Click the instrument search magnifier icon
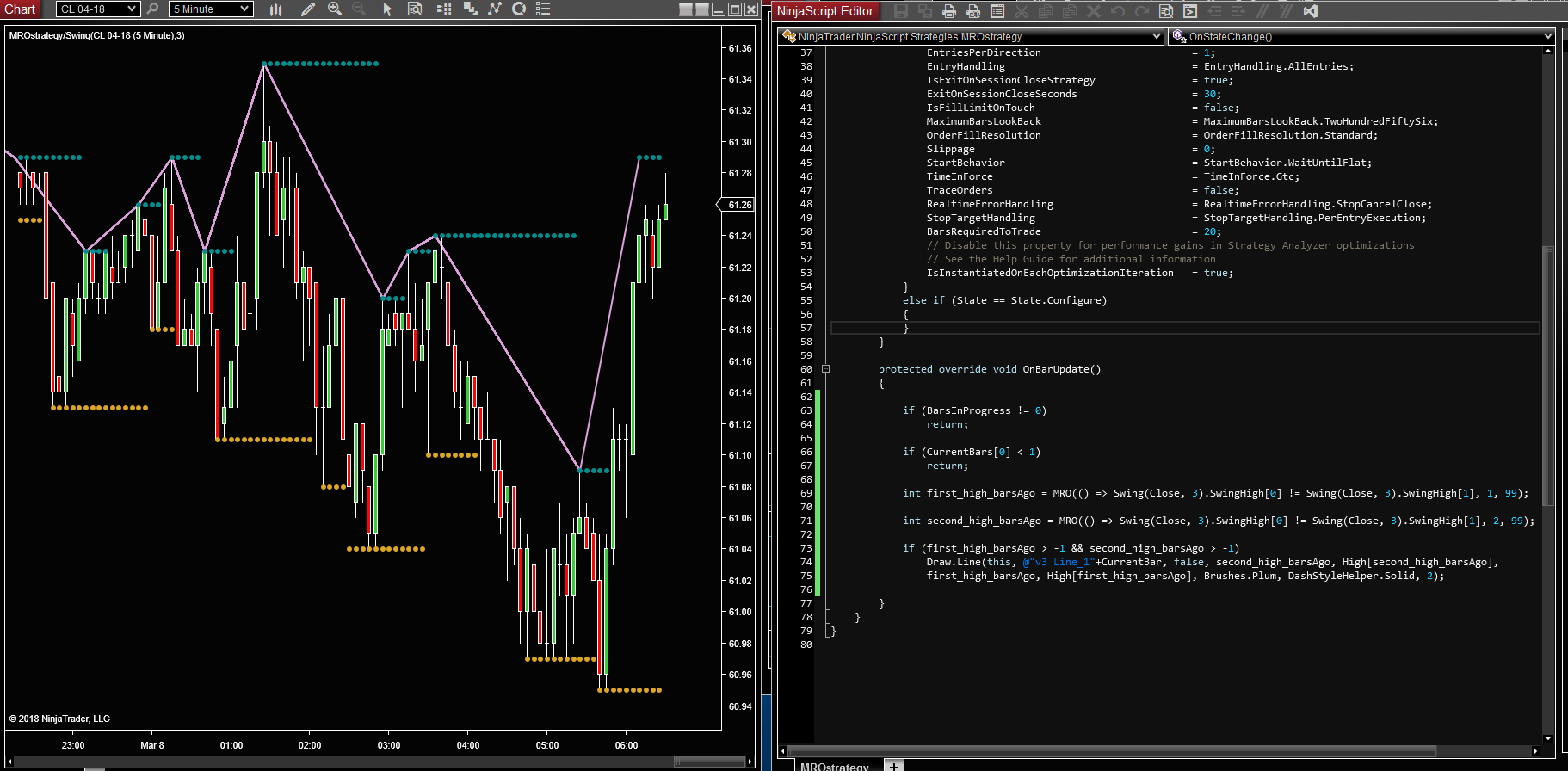This screenshot has width=1568, height=771. (152, 9)
